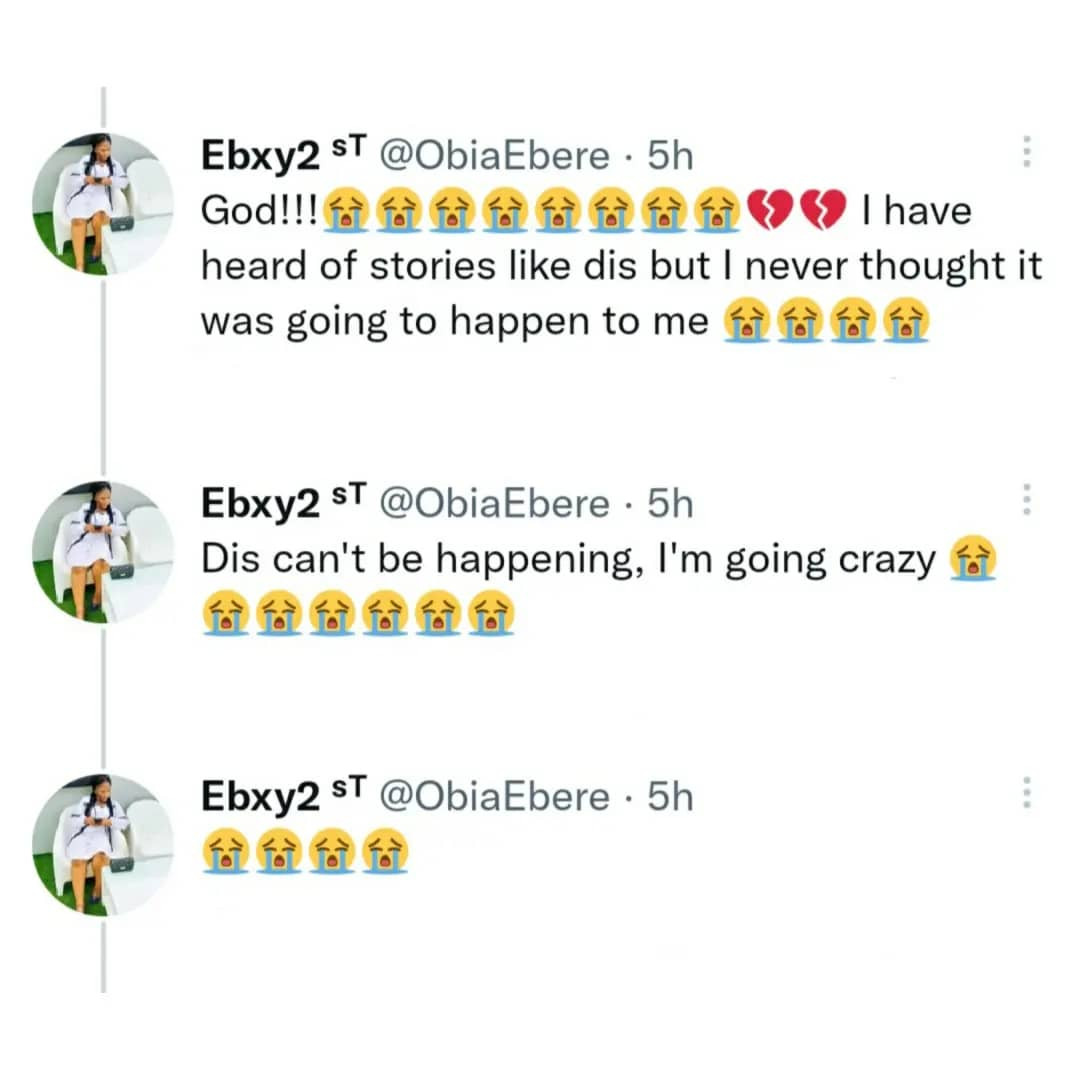Click @ObiaEbere handle on the emoji-only tweet
1080x1080 pixels.
(x=495, y=796)
